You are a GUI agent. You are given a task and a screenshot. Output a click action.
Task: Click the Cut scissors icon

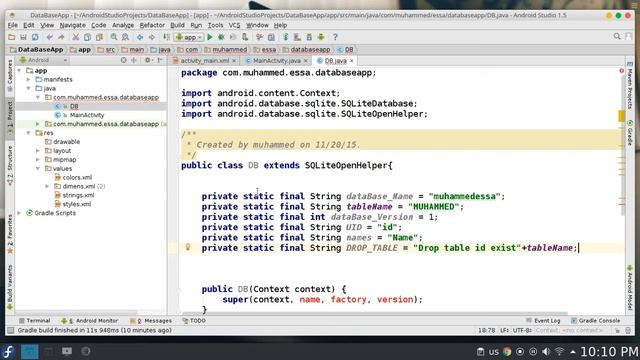[x=76, y=37]
